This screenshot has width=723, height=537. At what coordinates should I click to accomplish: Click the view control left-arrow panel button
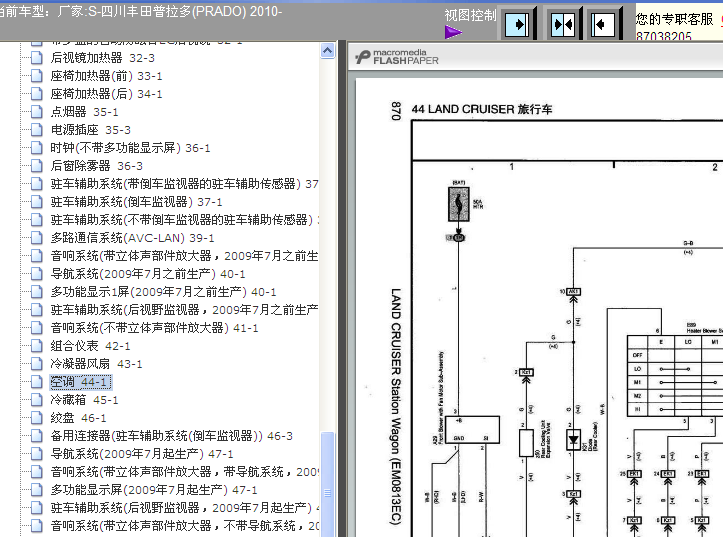pyautogui.click(x=603, y=24)
